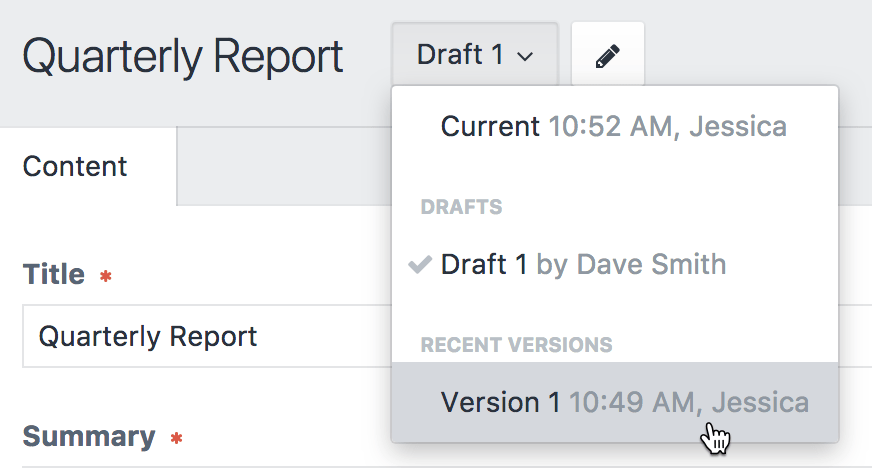The height and width of the screenshot is (468, 872).
Task: Open the Draft 1 version dropdown
Action: coord(475,54)
